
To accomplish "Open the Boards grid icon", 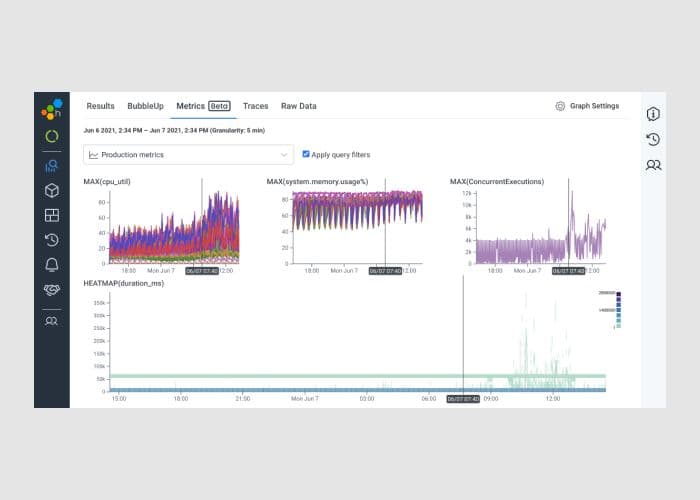I will coord(51,215).
